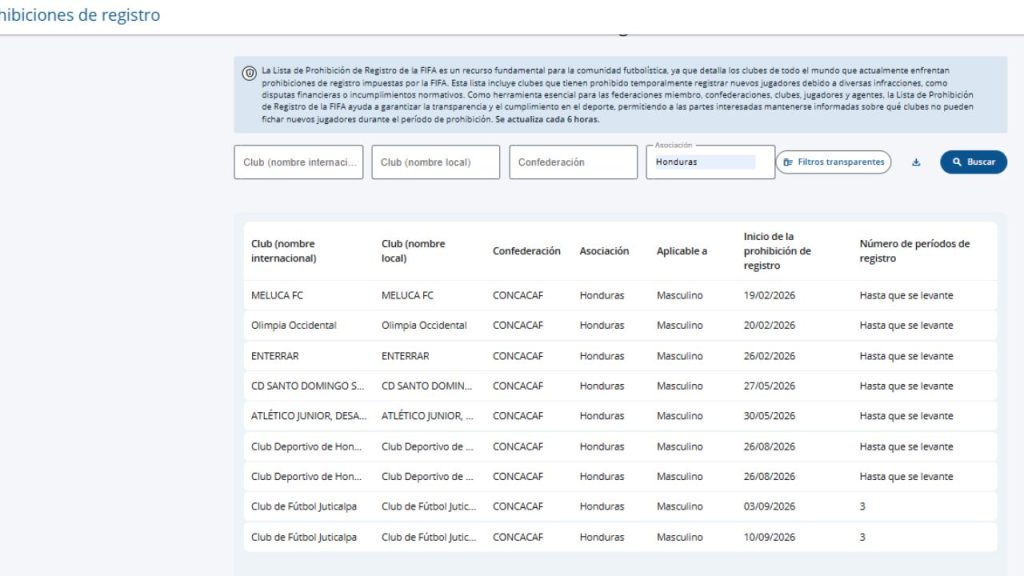Select ENTERRAR in the international name column
The image size is (1024, 576).
click(274, 356)
